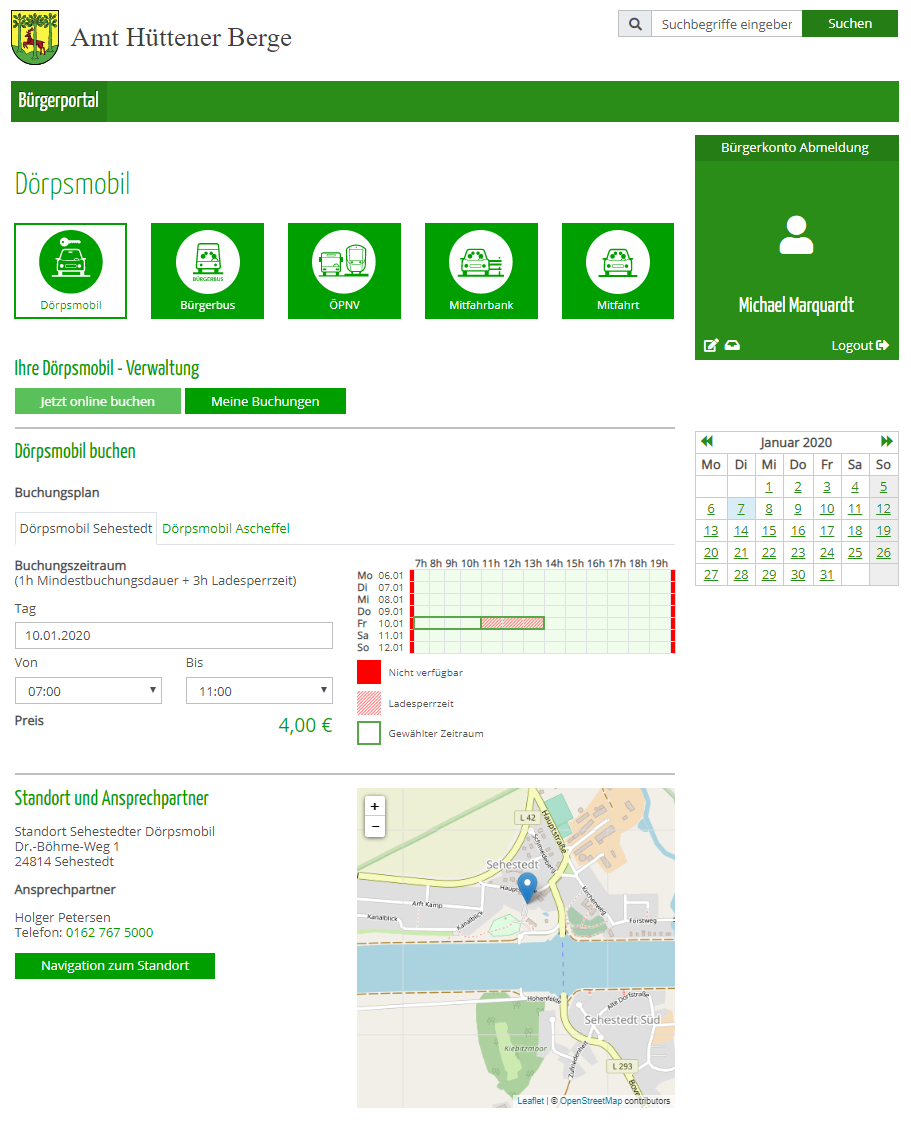Open the Von time dropdown showing 07:00

click(87, 690)
